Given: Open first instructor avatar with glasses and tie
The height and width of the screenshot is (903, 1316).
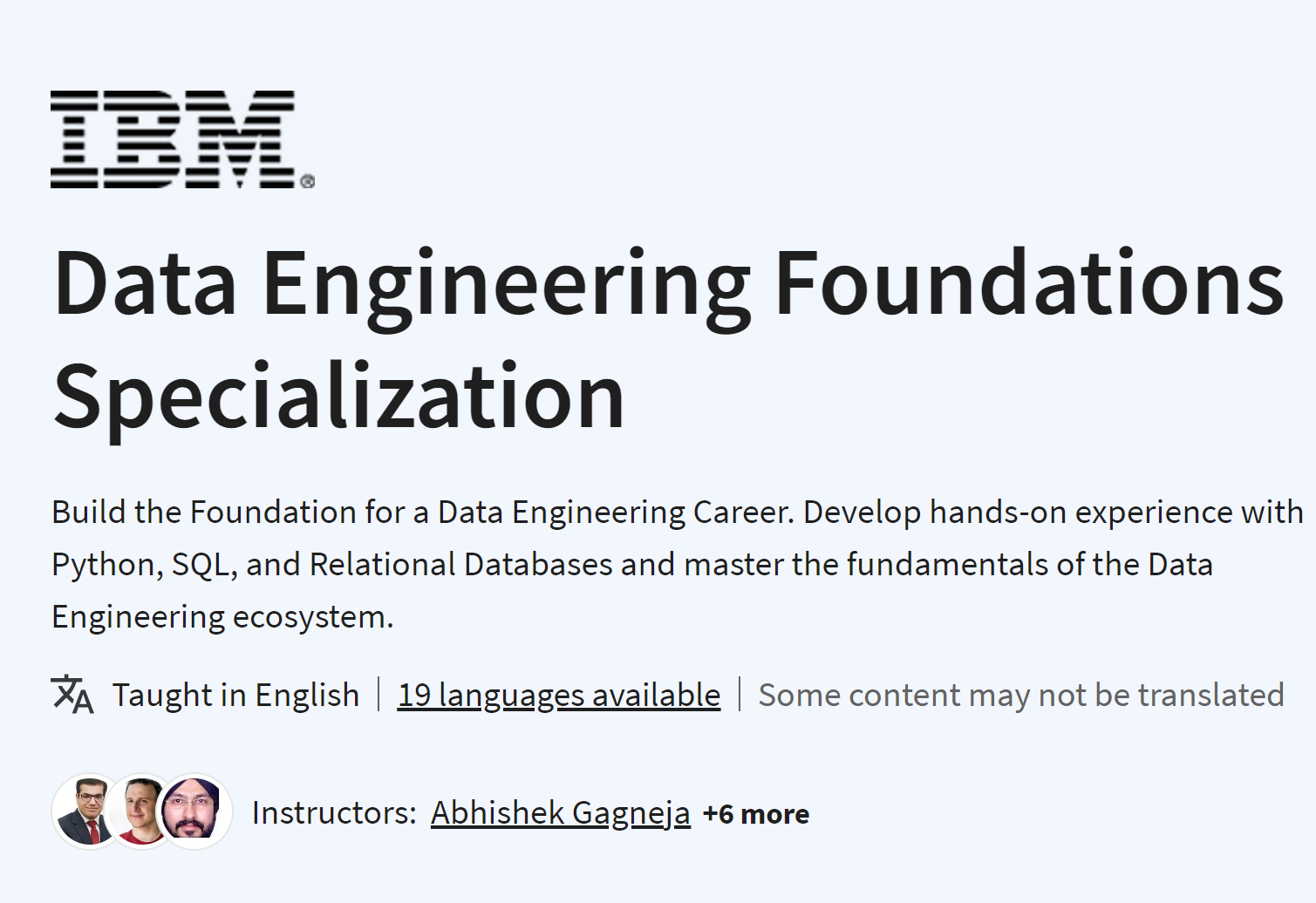Looking at the screenshot, I should [89, 811].
